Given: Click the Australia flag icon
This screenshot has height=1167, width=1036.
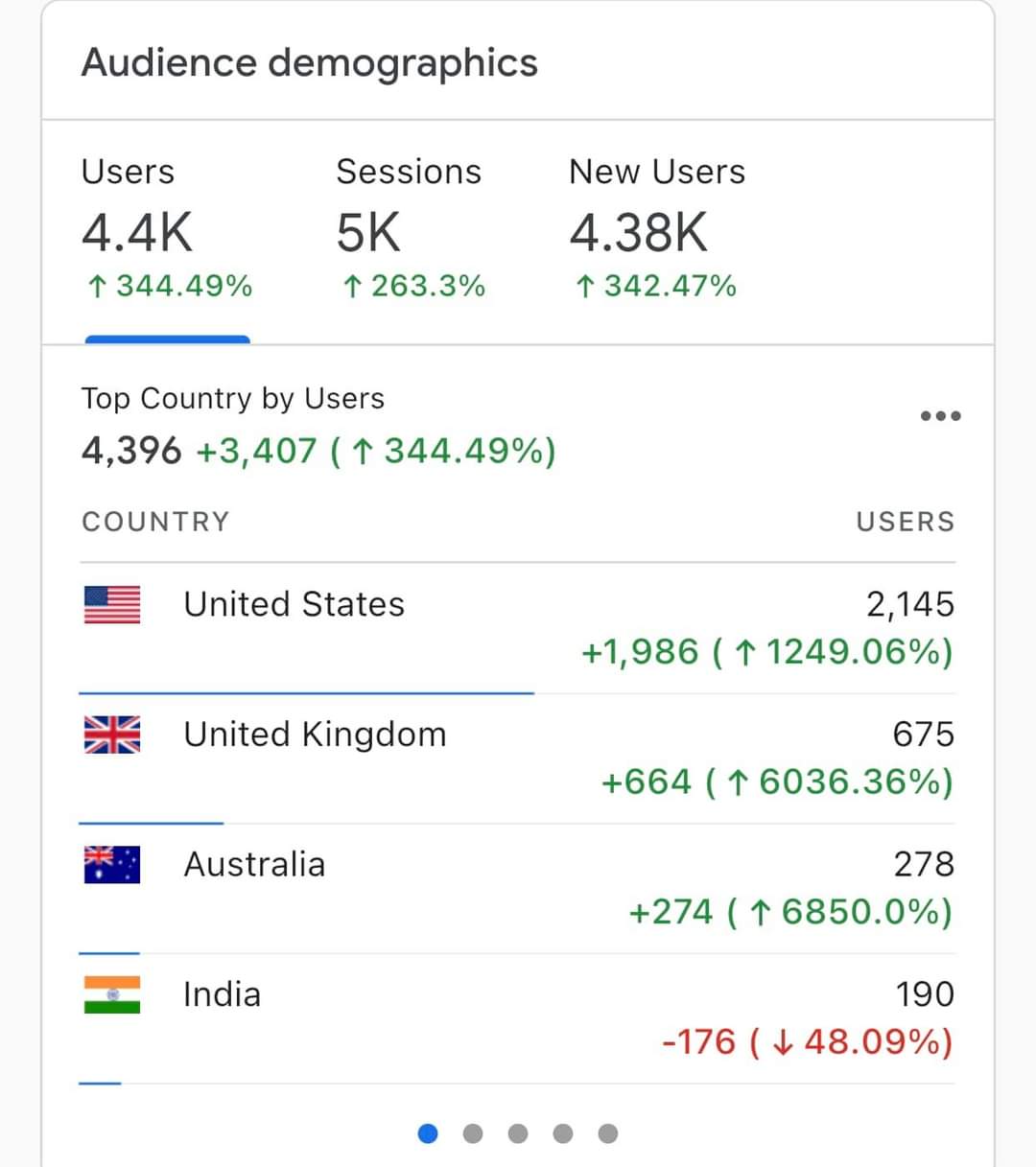Looking at the screenshot, I should [112, 864].
